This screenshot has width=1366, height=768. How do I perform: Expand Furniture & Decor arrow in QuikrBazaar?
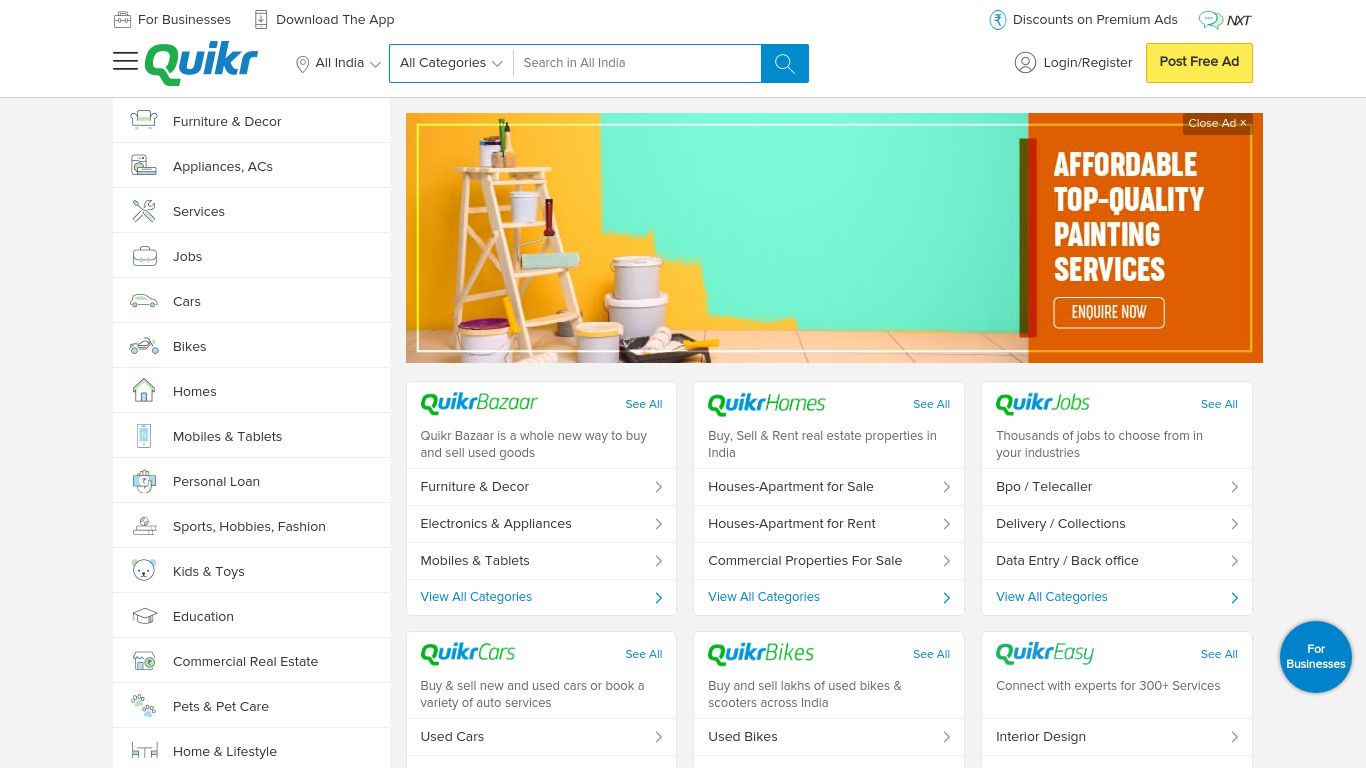[x=659, y=487]
